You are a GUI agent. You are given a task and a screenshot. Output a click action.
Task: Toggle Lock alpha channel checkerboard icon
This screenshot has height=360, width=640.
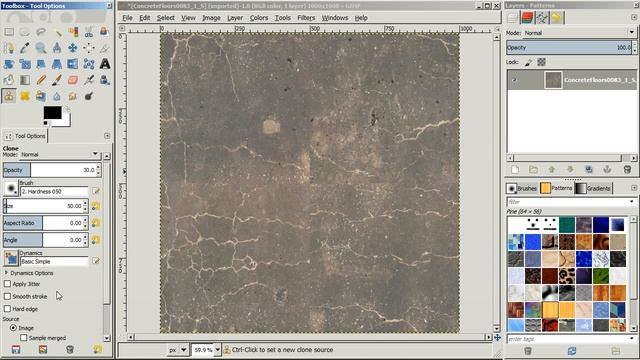[x=541, y=62]
